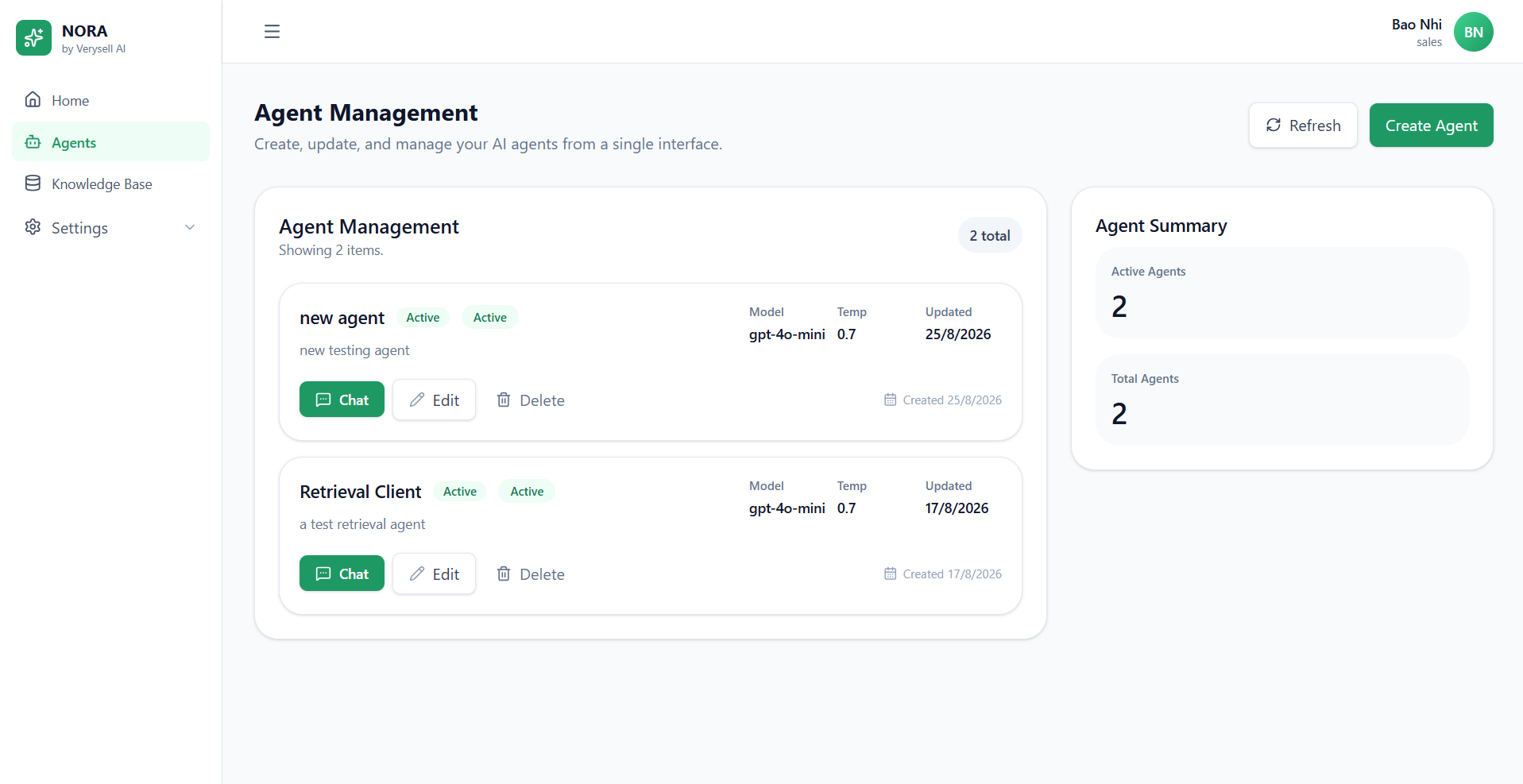This screenshot has height=784, width=1523.
Task: Click the pencil icon for new agent
Action: (417, 400)
